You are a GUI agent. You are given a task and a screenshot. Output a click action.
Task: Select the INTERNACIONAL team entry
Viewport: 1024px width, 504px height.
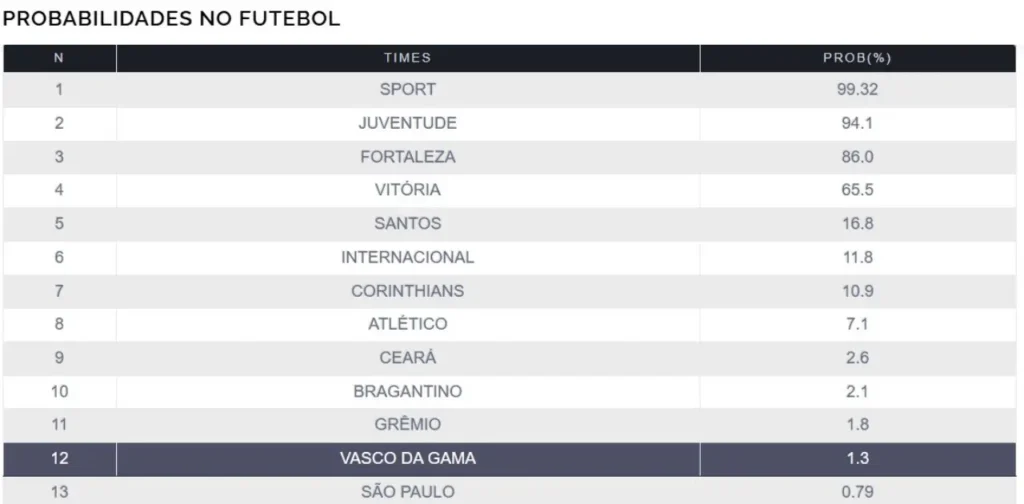pos(407,257)
